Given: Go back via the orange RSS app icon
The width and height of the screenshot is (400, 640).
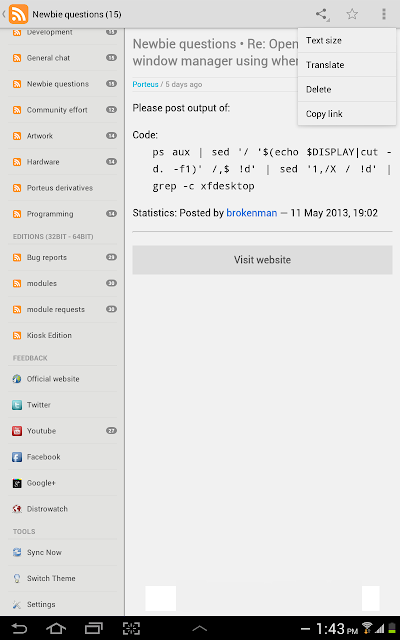Looking at the screenshot, I should [18, 14].
